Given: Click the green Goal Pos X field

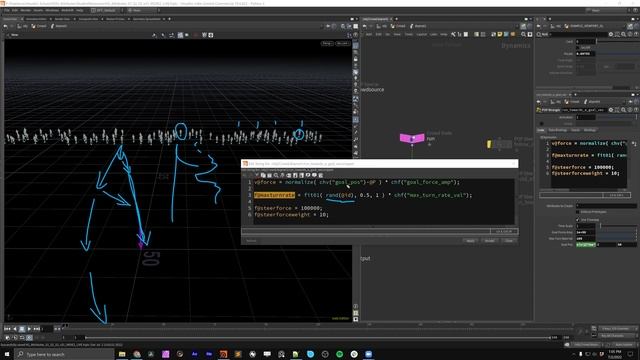Looking at the screenshot, I should pos(586,244).
